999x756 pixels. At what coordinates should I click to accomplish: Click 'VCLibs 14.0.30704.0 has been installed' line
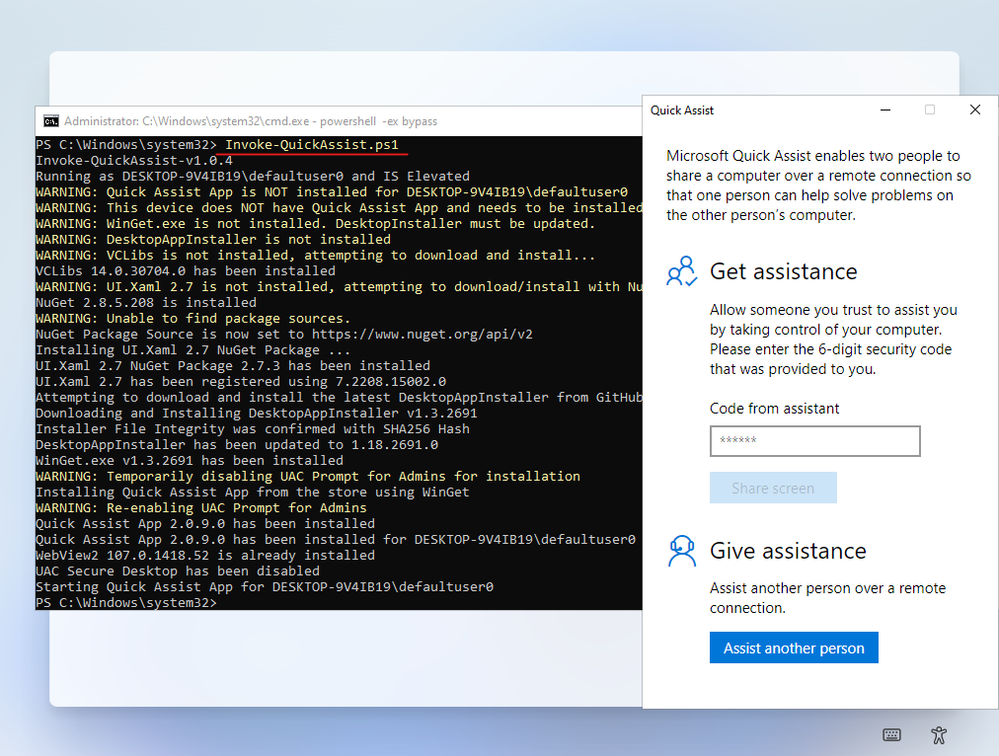pyautogui.click(x=185, y=271)
